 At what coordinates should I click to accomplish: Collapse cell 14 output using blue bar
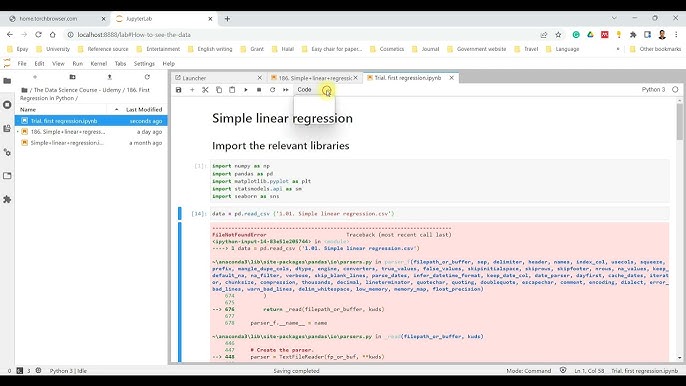tap(179, 292)
